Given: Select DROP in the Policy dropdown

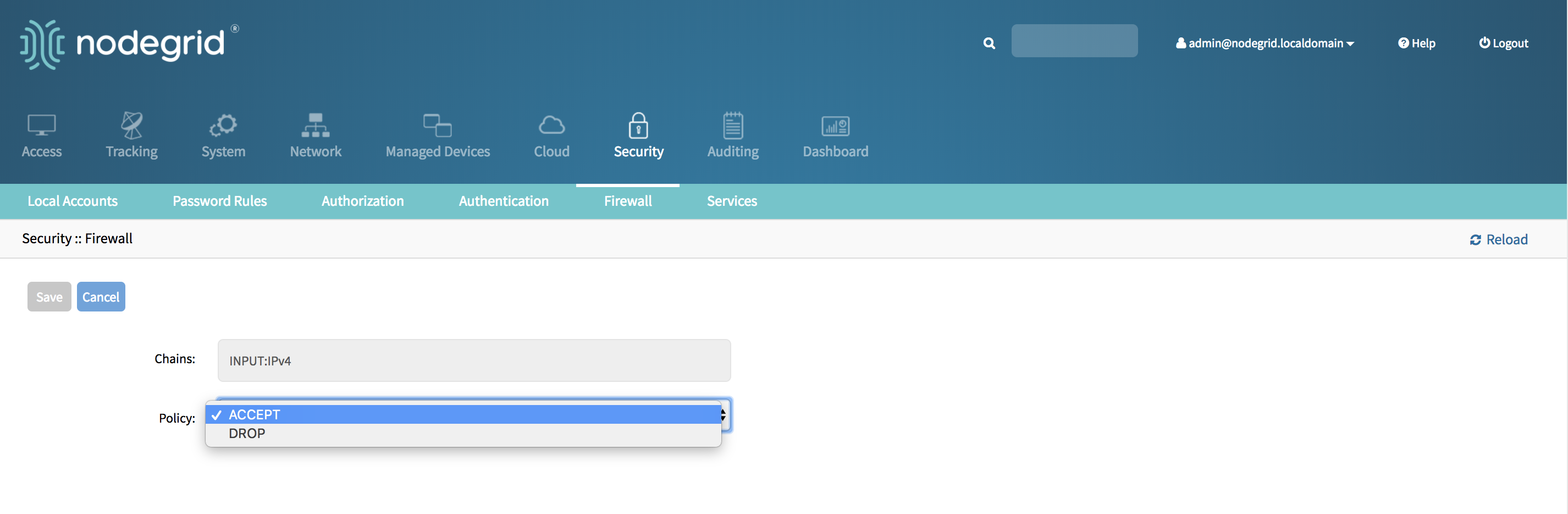Looking at the screenshot, I should click(x=463, y=433).
